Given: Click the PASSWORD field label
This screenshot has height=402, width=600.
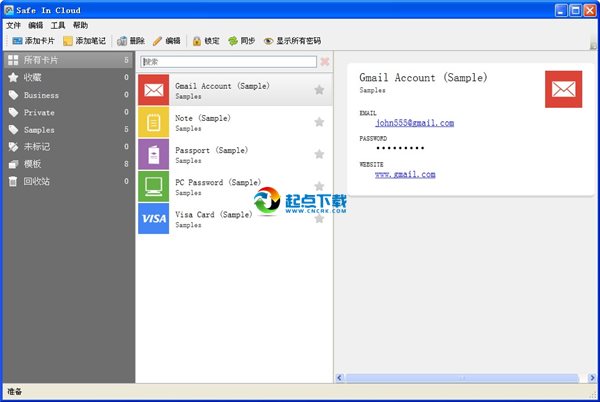Looking at the screenshot, I should (x=373, y=138).
